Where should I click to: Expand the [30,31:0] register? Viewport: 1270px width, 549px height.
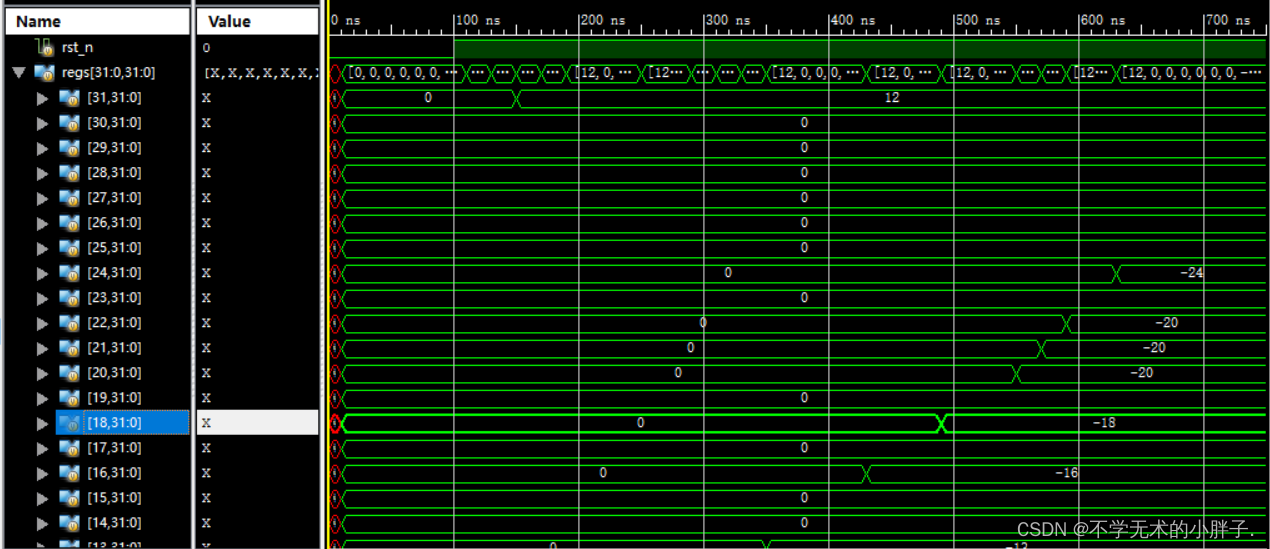(42, 123)
